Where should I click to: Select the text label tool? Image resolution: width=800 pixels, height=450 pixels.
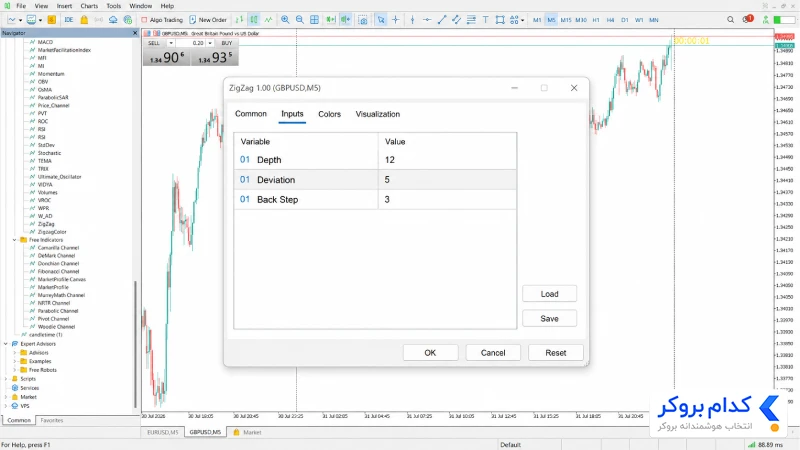pos(486,20)
